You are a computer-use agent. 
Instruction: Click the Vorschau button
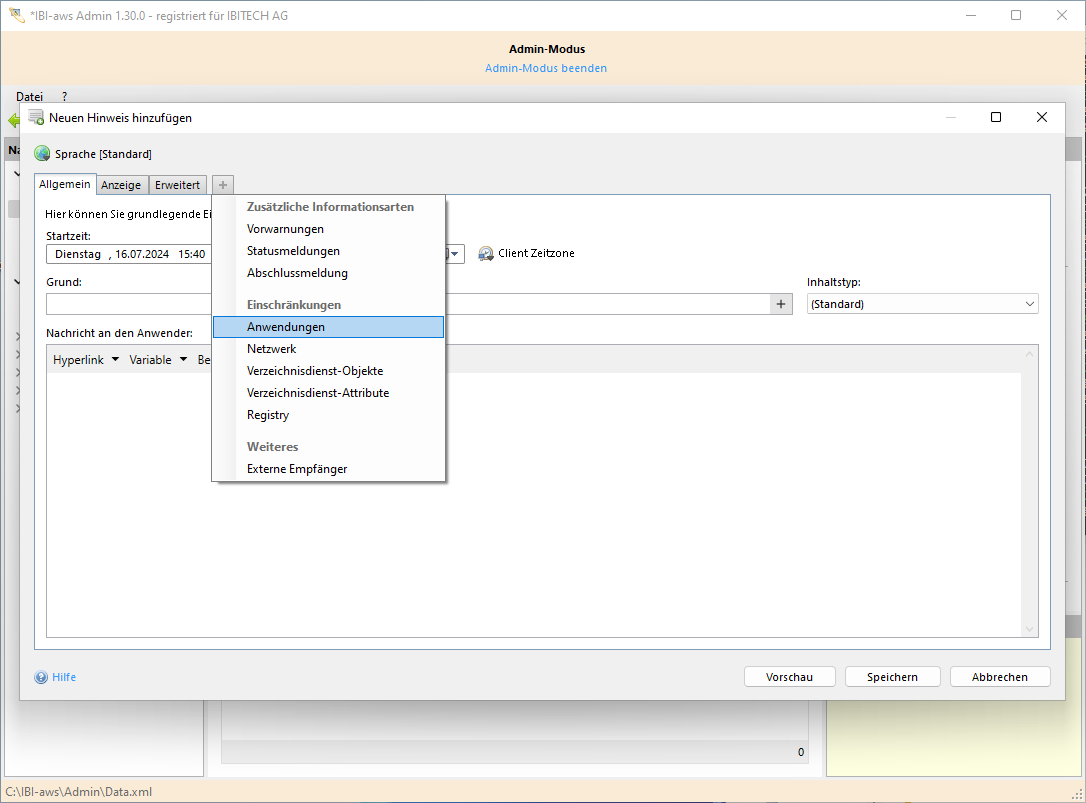(789, 677)
